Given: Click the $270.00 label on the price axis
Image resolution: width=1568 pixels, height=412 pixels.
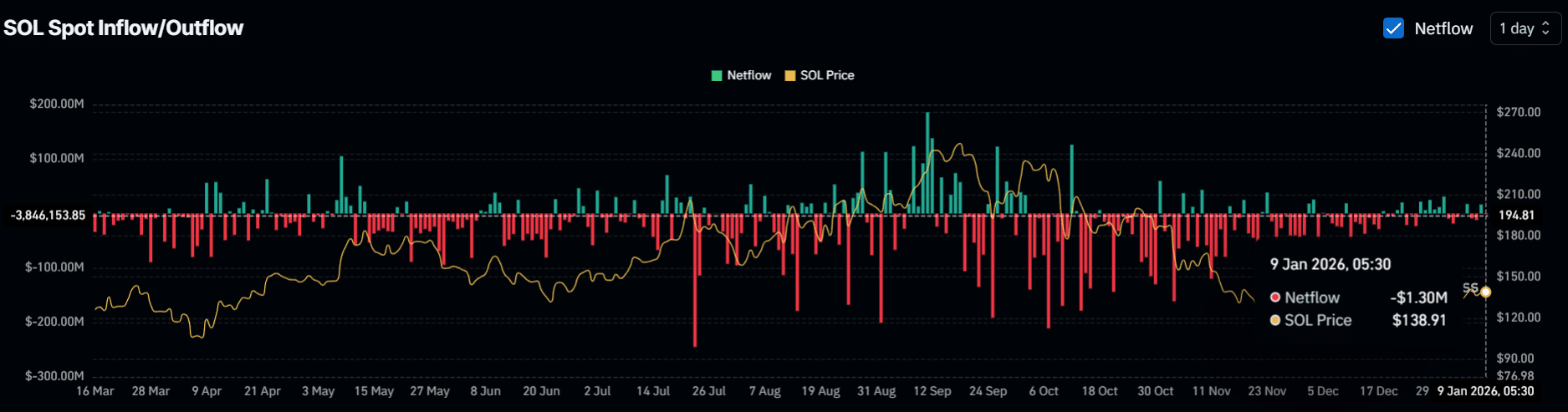Looking at the screenshot, I should (x=1518, y=112).
